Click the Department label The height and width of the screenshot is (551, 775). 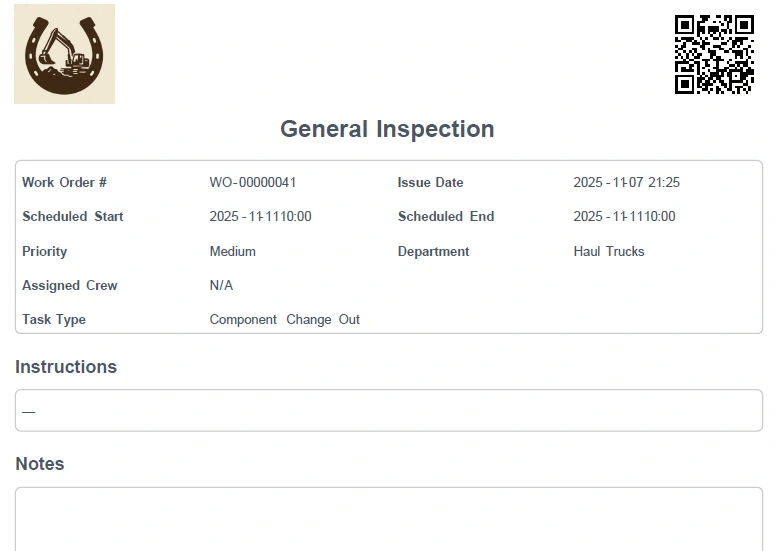click(433, 251)
